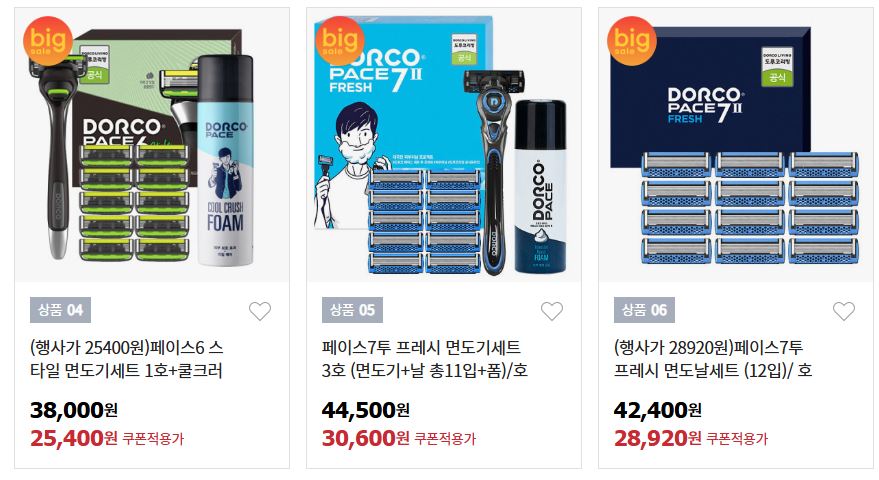This screenshot has width=879, height=480.
Task: Click the 30,600원 coupon price
Action: tap(366, 439)
